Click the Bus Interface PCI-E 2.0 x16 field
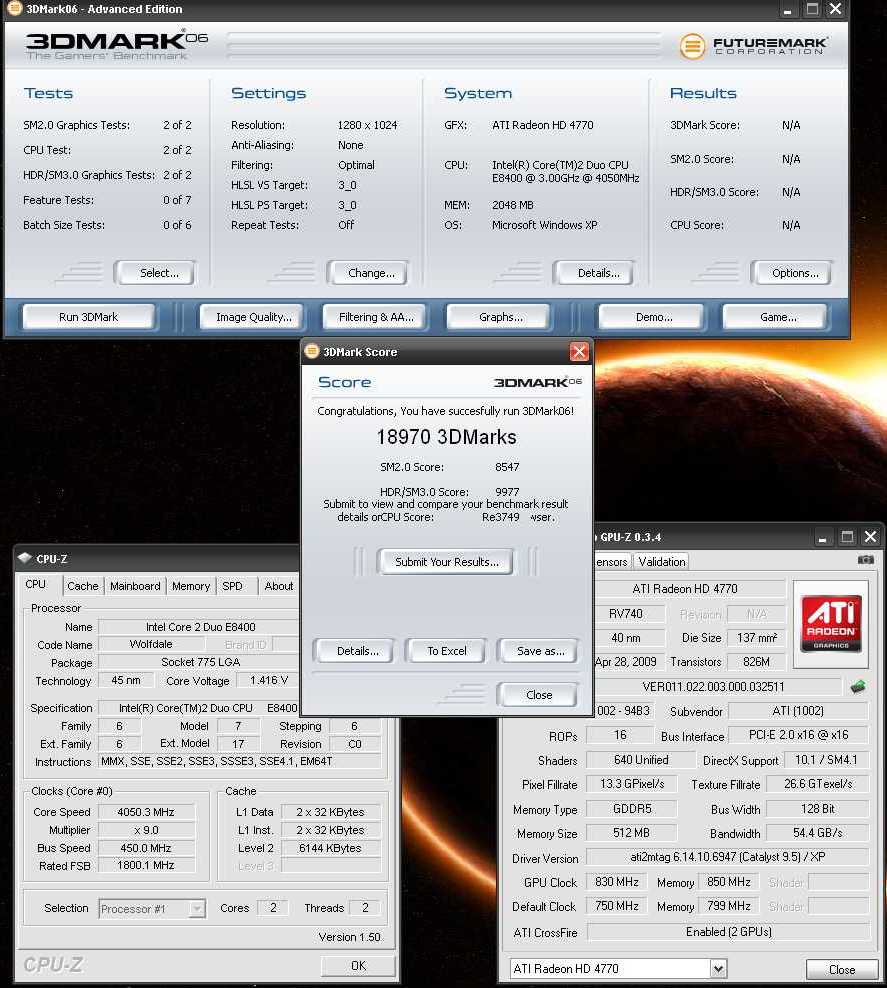 [x=798, y=735]
